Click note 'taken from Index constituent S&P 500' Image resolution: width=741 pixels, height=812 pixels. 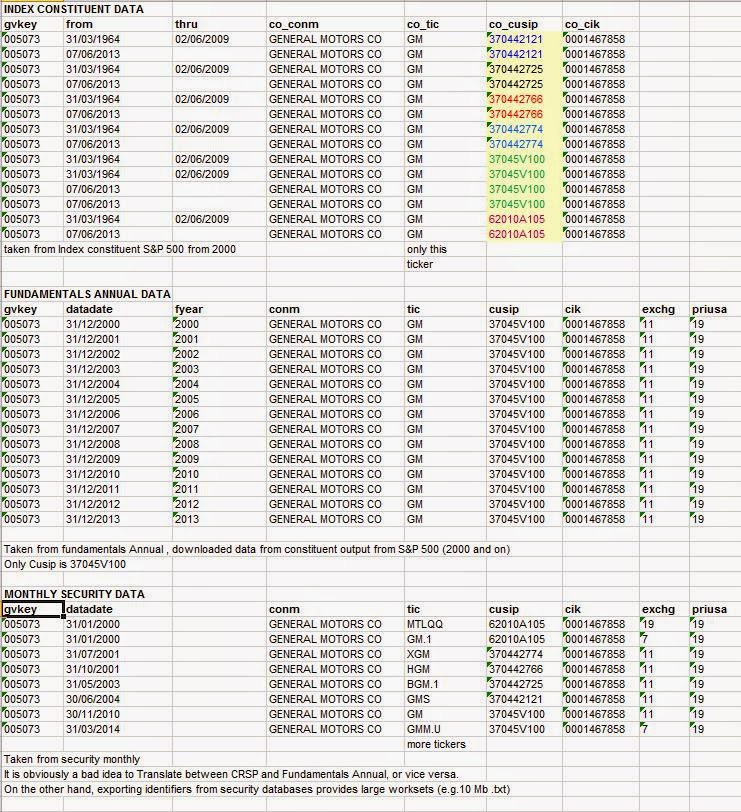(x=120, y=249)
